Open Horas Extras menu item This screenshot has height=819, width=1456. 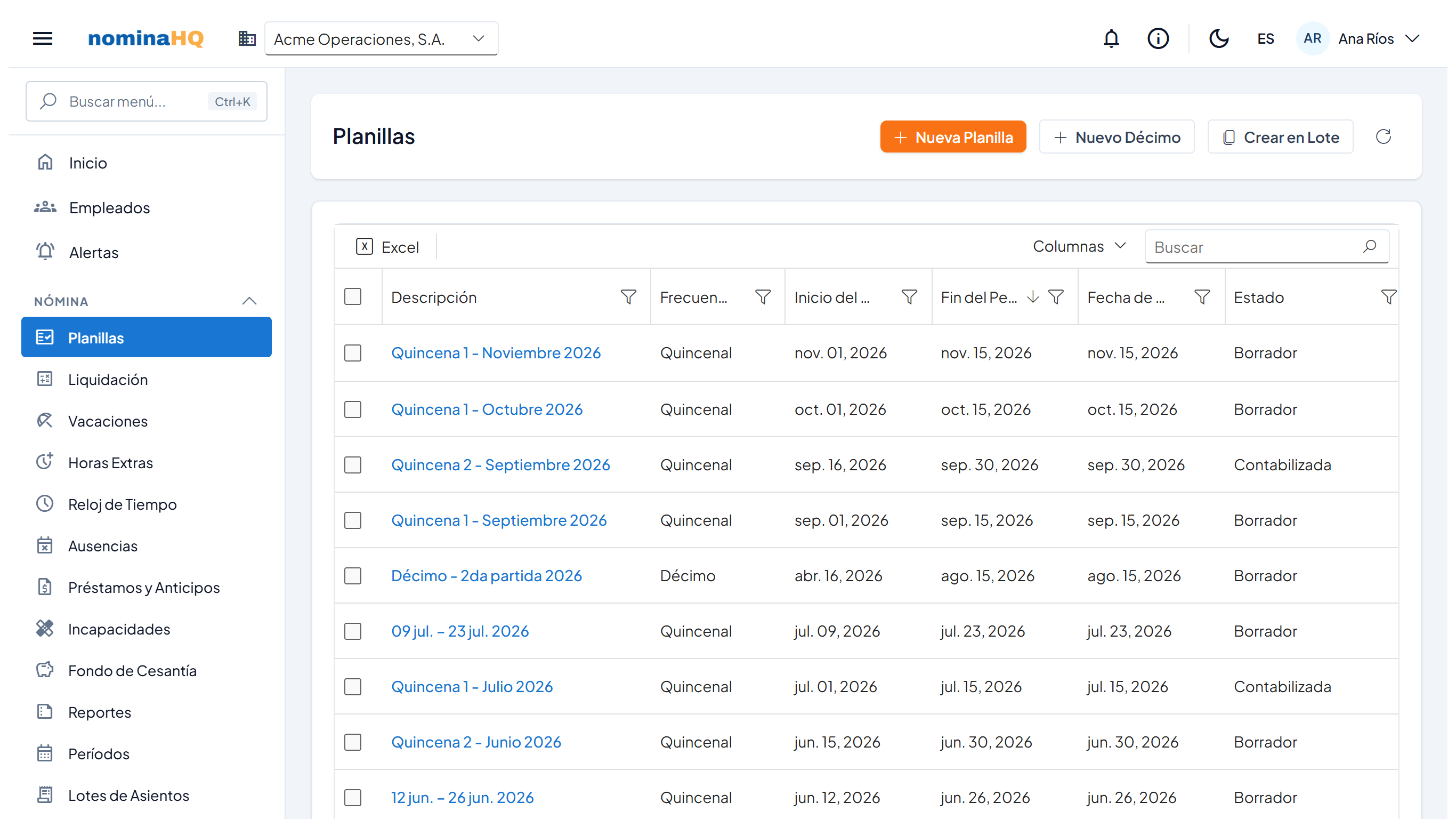point(147,463)
